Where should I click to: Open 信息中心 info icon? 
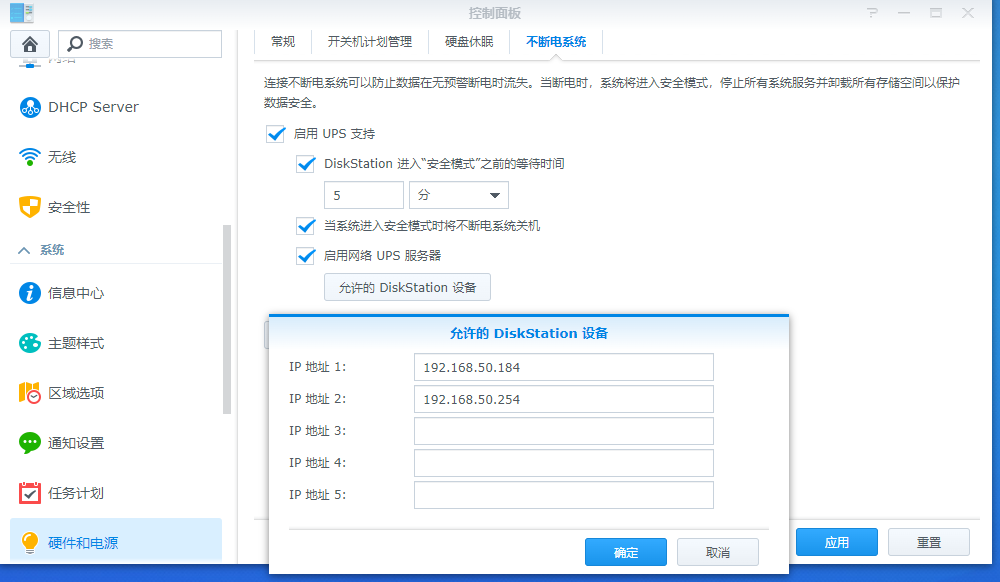click(30, 293)
